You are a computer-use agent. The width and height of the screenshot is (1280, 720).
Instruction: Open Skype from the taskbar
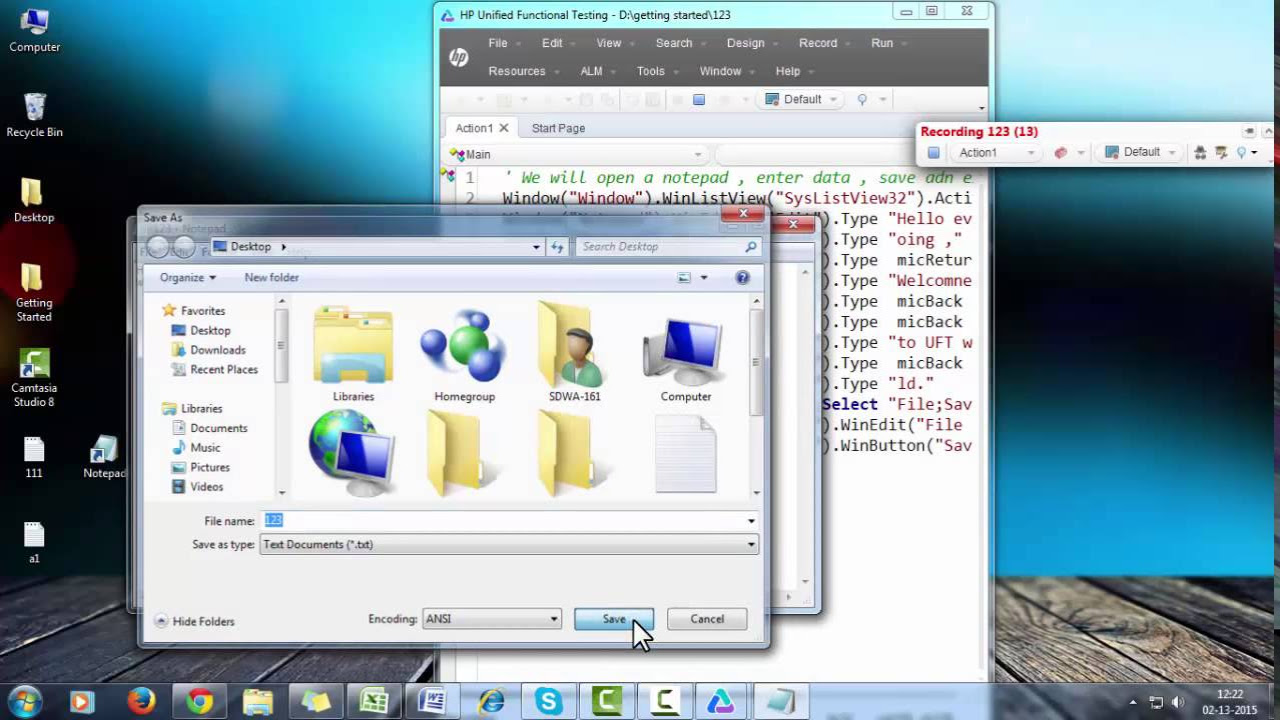pyautogui.click(x=548, y=702)
